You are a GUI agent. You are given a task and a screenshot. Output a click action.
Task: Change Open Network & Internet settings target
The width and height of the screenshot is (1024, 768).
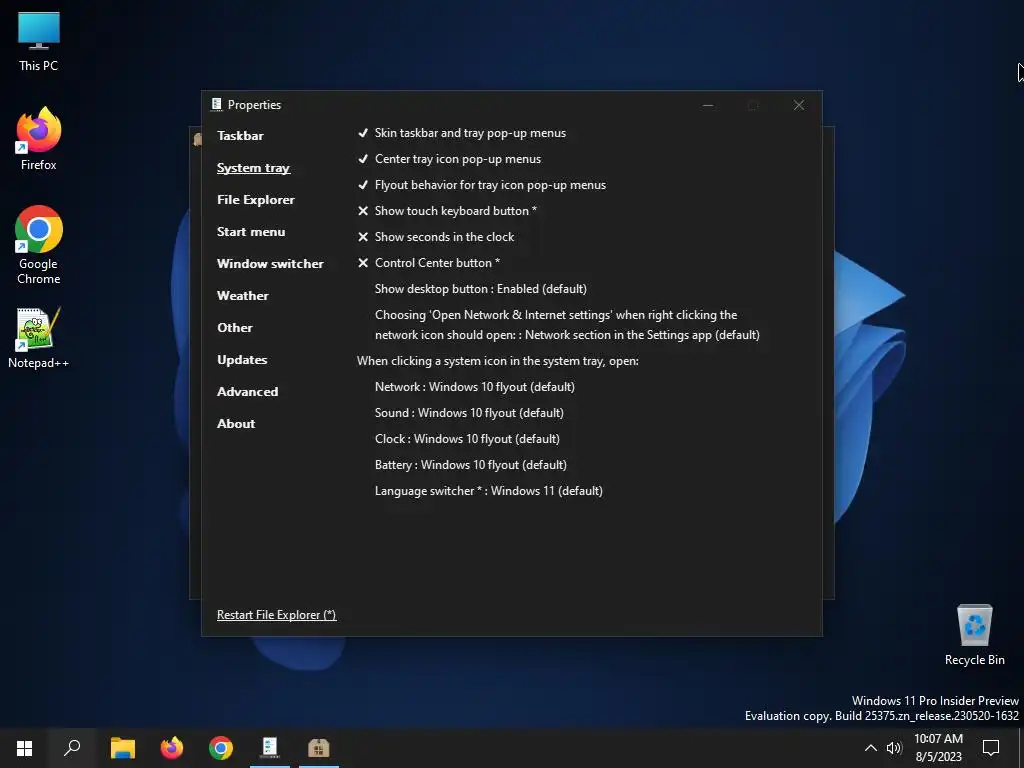point(567,325)
